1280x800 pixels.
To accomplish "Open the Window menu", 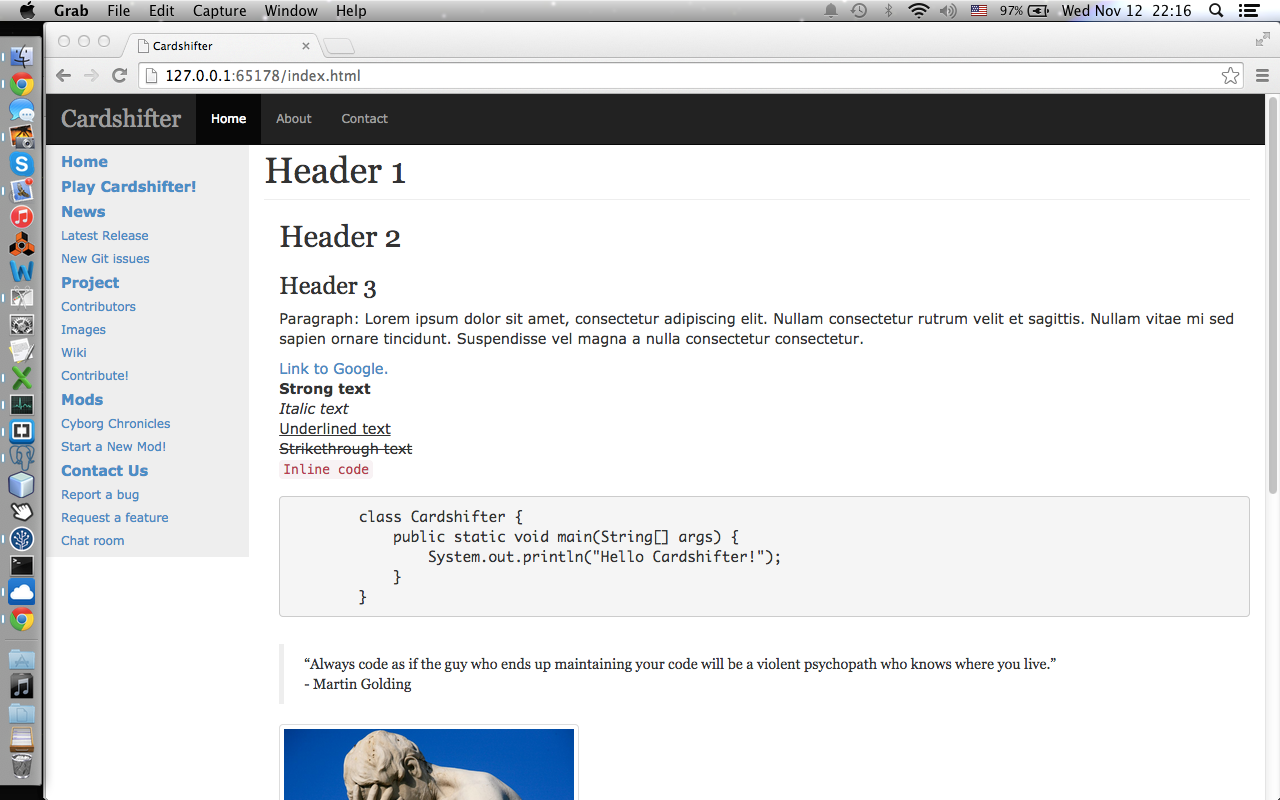I will (x=291, y=11).
